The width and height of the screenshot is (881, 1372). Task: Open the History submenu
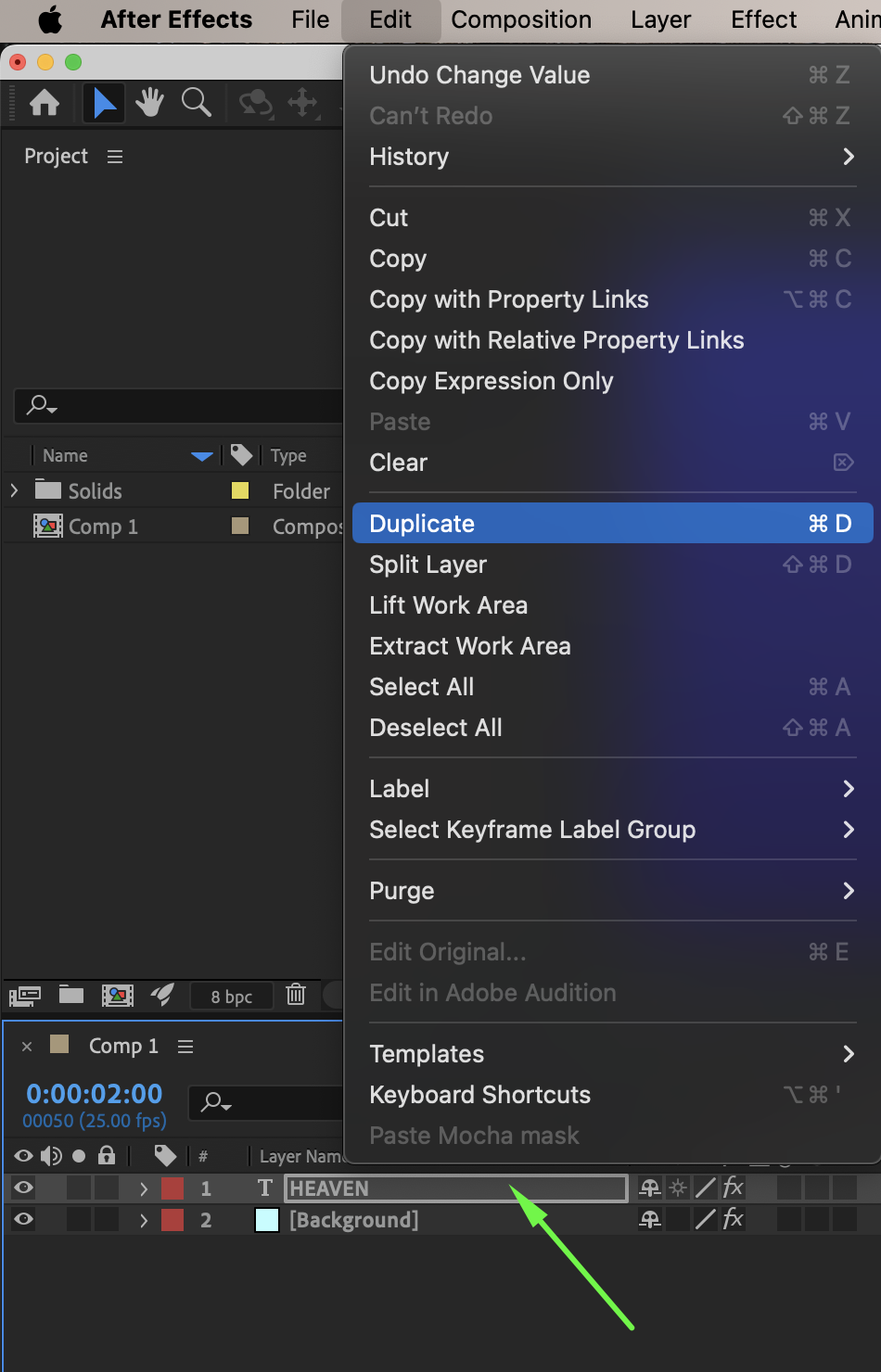[612, 157]
